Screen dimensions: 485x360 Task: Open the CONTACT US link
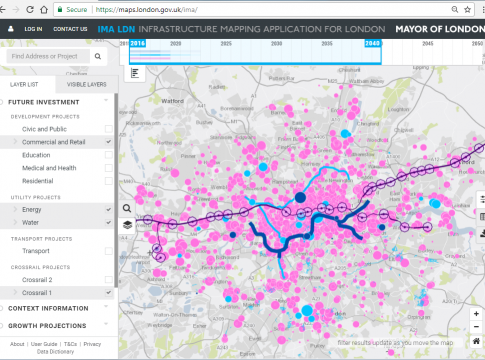coord(70,29)
